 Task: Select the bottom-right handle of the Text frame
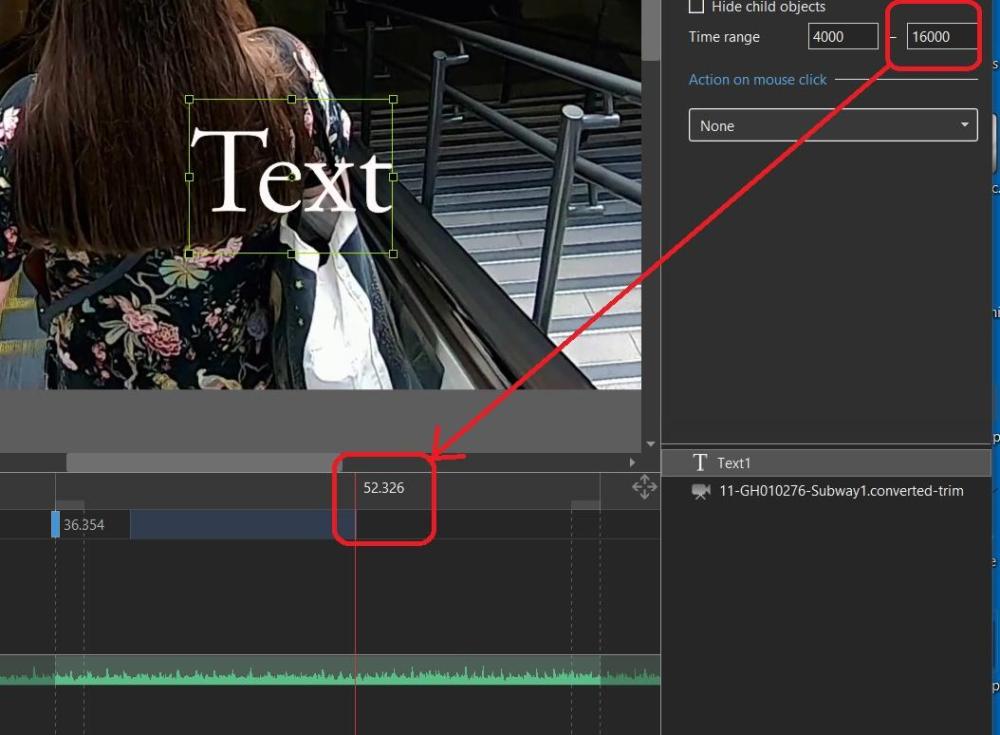pyautogui.click(x=393, y=254)
